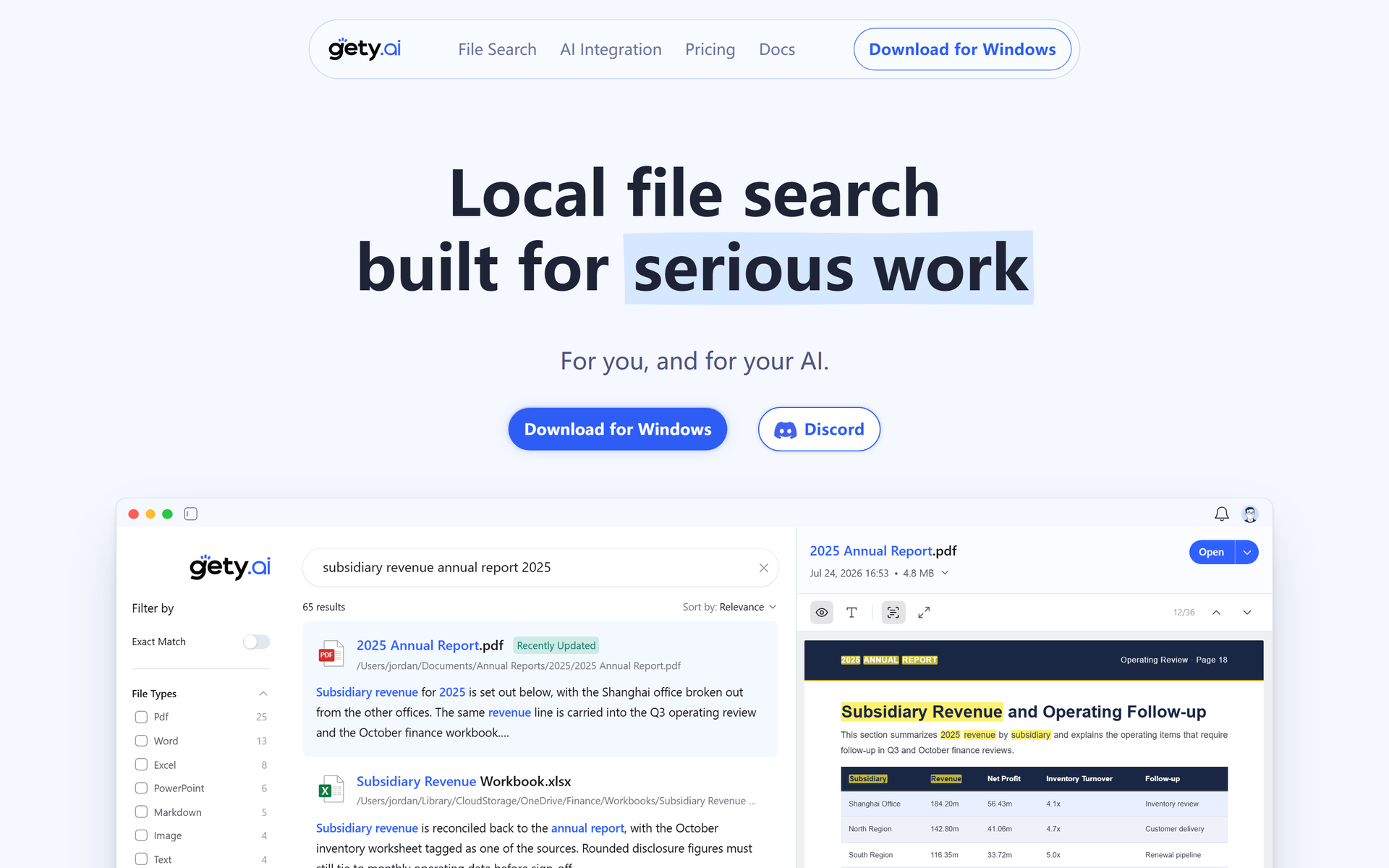Collapse the File Types section
Viewport: 1389px width, 868px height.
263,694
